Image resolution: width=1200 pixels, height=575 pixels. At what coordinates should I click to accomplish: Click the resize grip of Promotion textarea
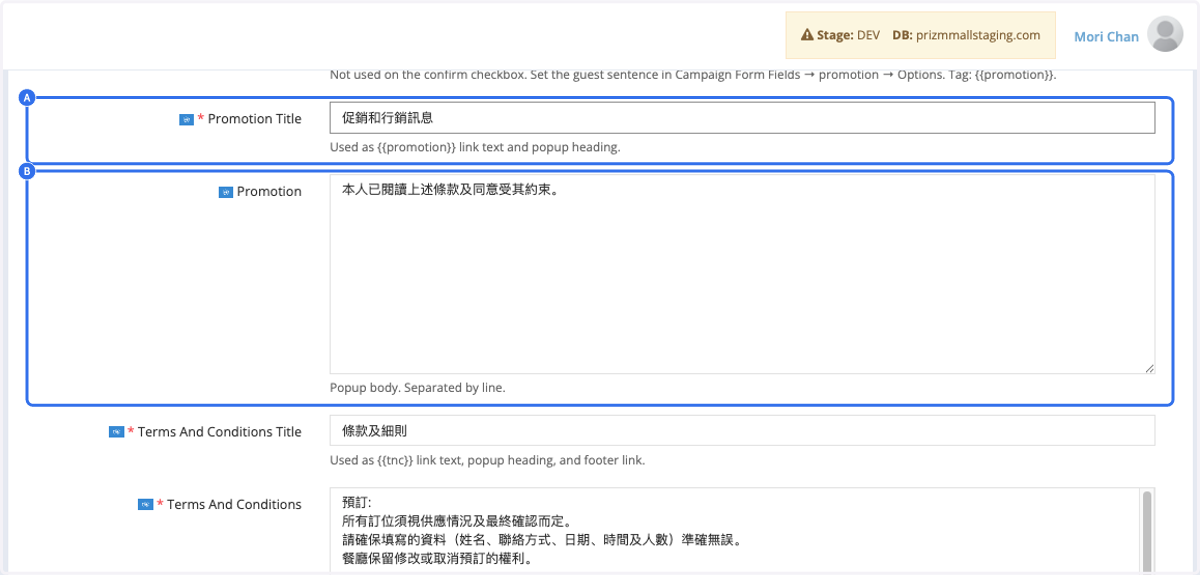(1149, 368)
